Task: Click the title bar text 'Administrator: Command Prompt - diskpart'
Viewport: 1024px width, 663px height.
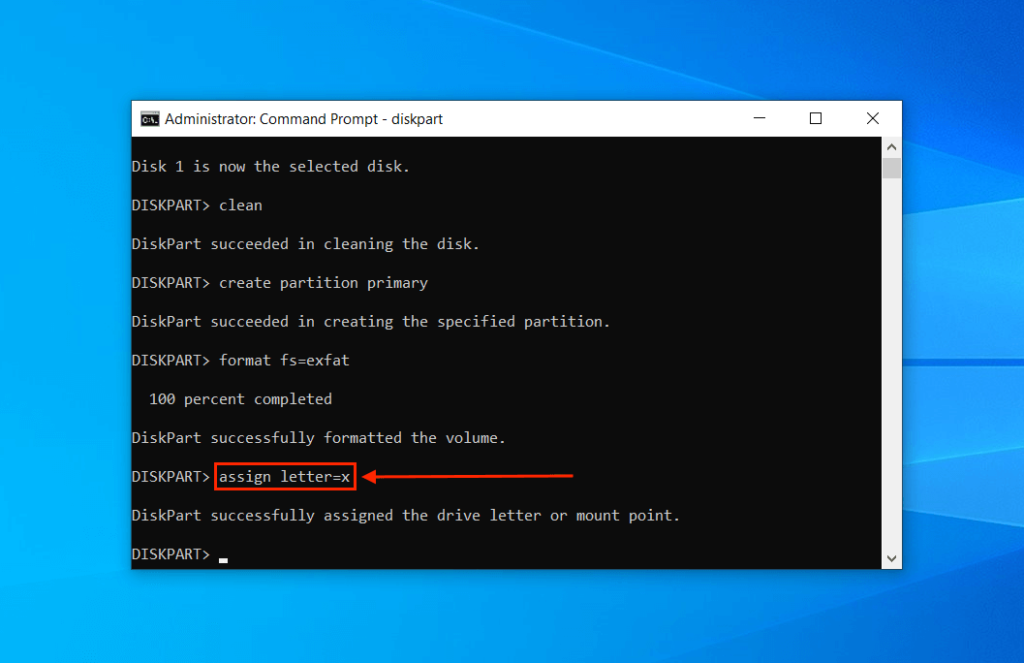Action: 303,118
